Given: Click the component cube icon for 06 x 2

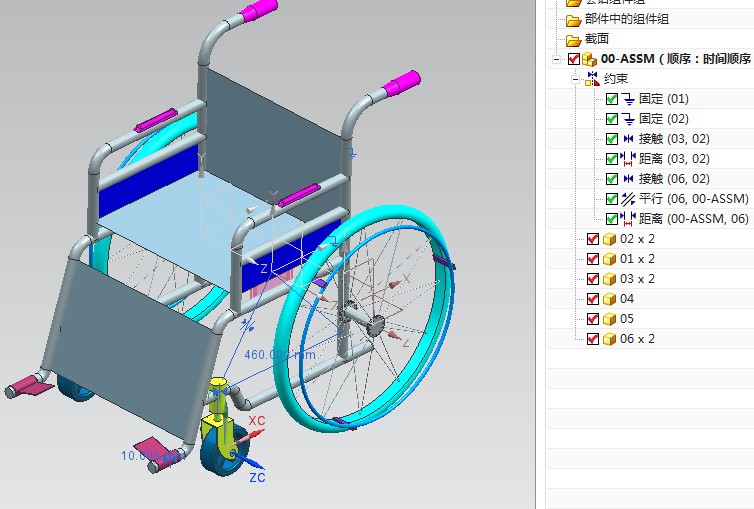Looking at the screenshot, I should [x=609, y=339].
